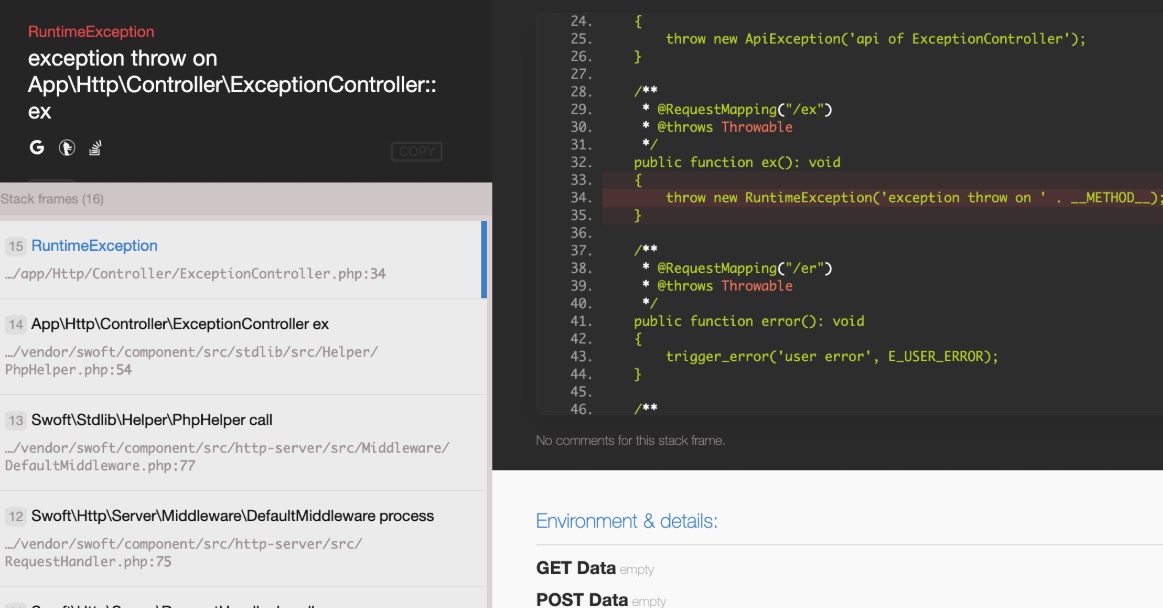Search the error on Google icon

36,148
